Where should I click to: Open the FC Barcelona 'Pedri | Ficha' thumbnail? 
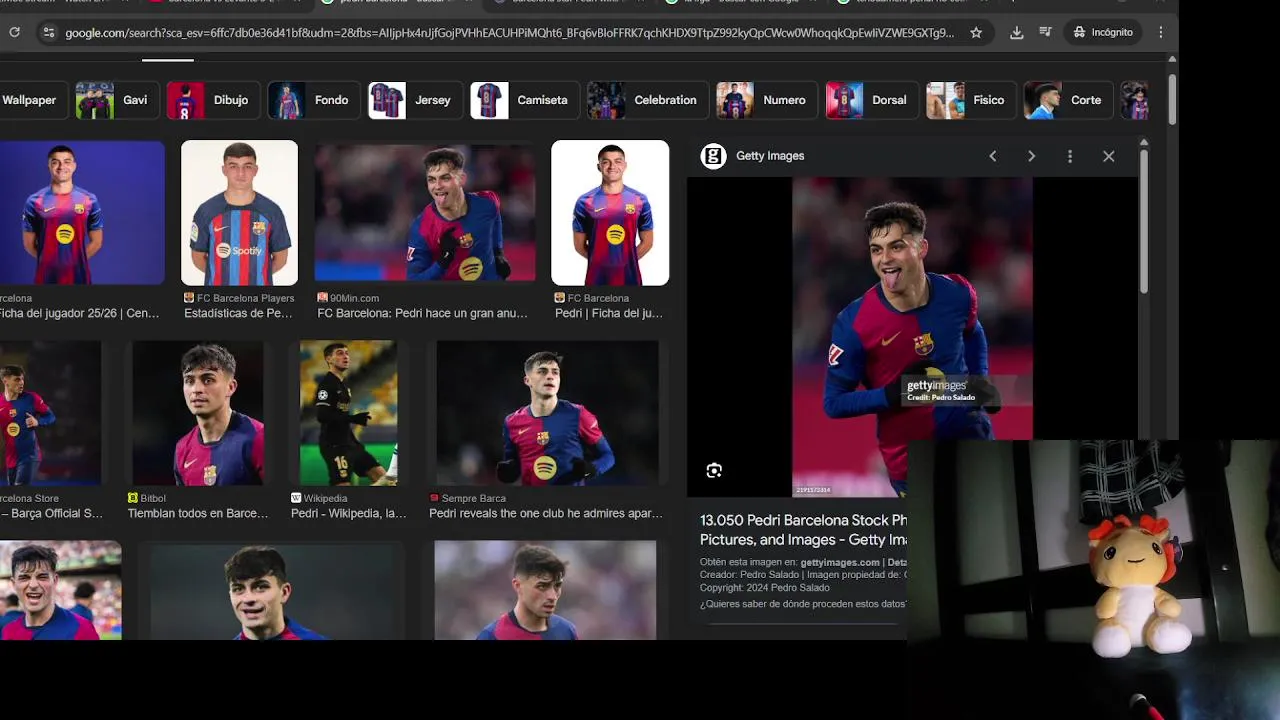pos(610,213)
